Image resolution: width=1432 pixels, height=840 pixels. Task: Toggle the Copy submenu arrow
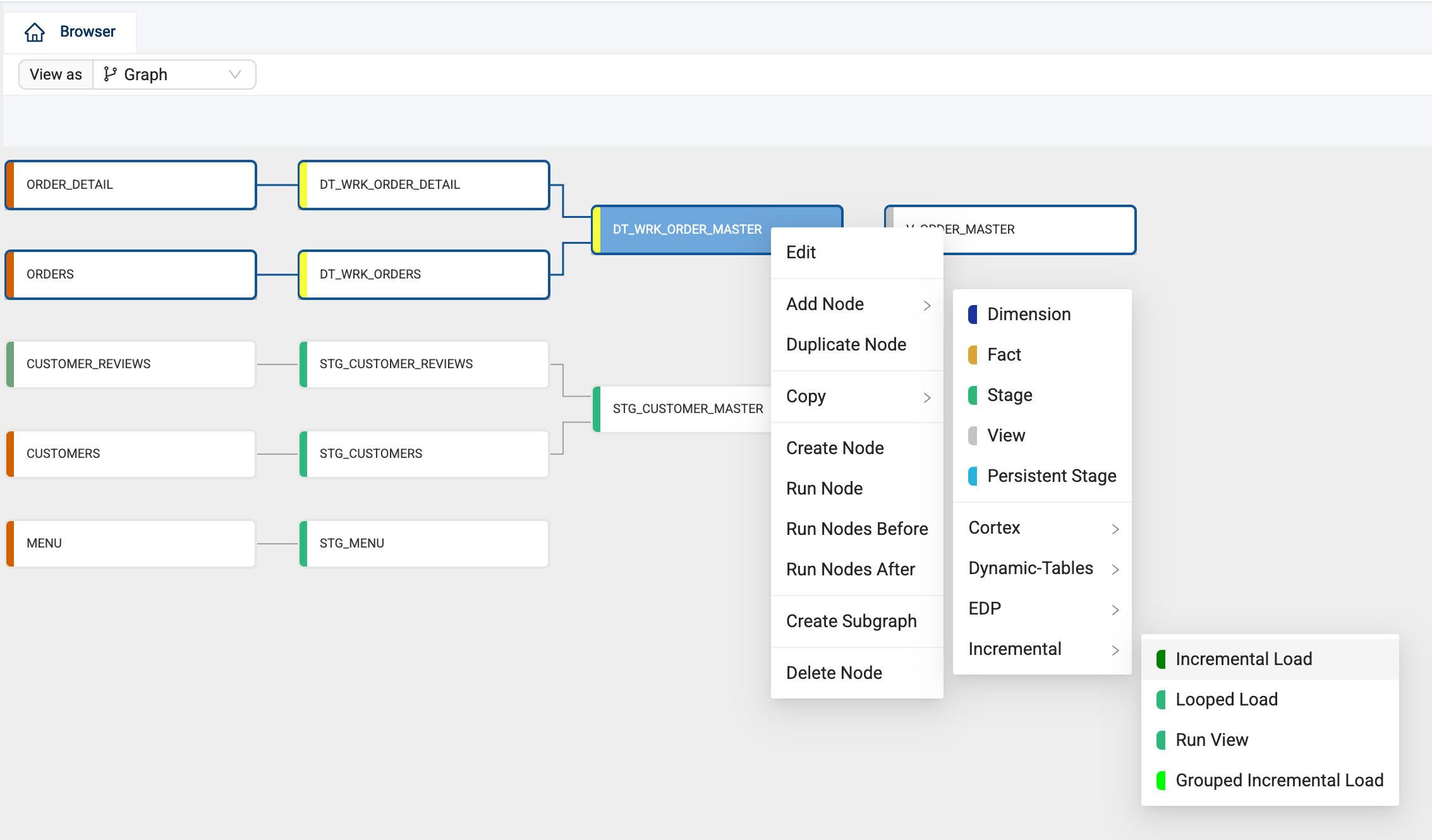927,396
